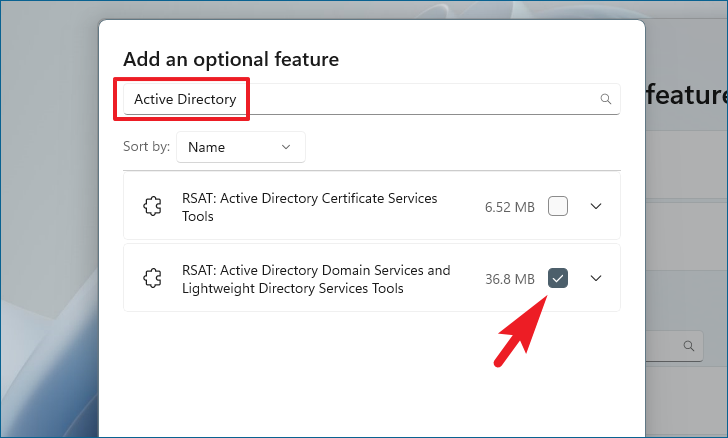Click into the Active Directory search field
728x438 pixels.
[x=400, y=99]
